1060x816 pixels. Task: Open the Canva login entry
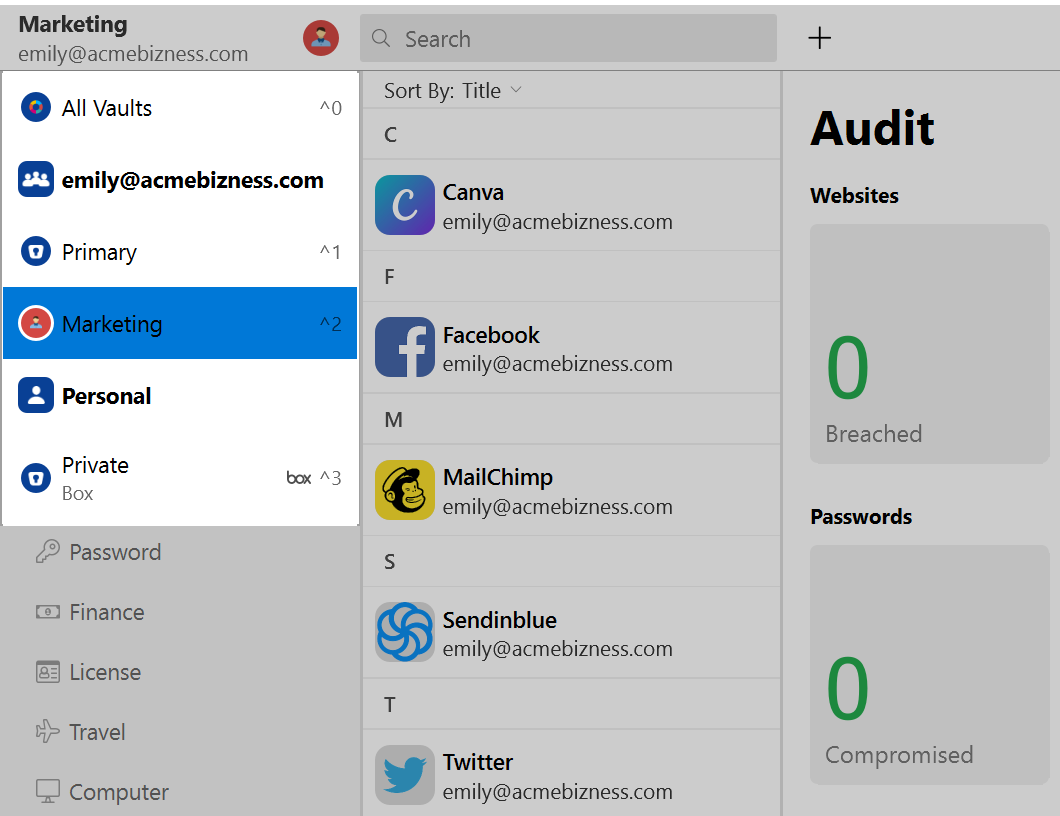pos(571,206)
